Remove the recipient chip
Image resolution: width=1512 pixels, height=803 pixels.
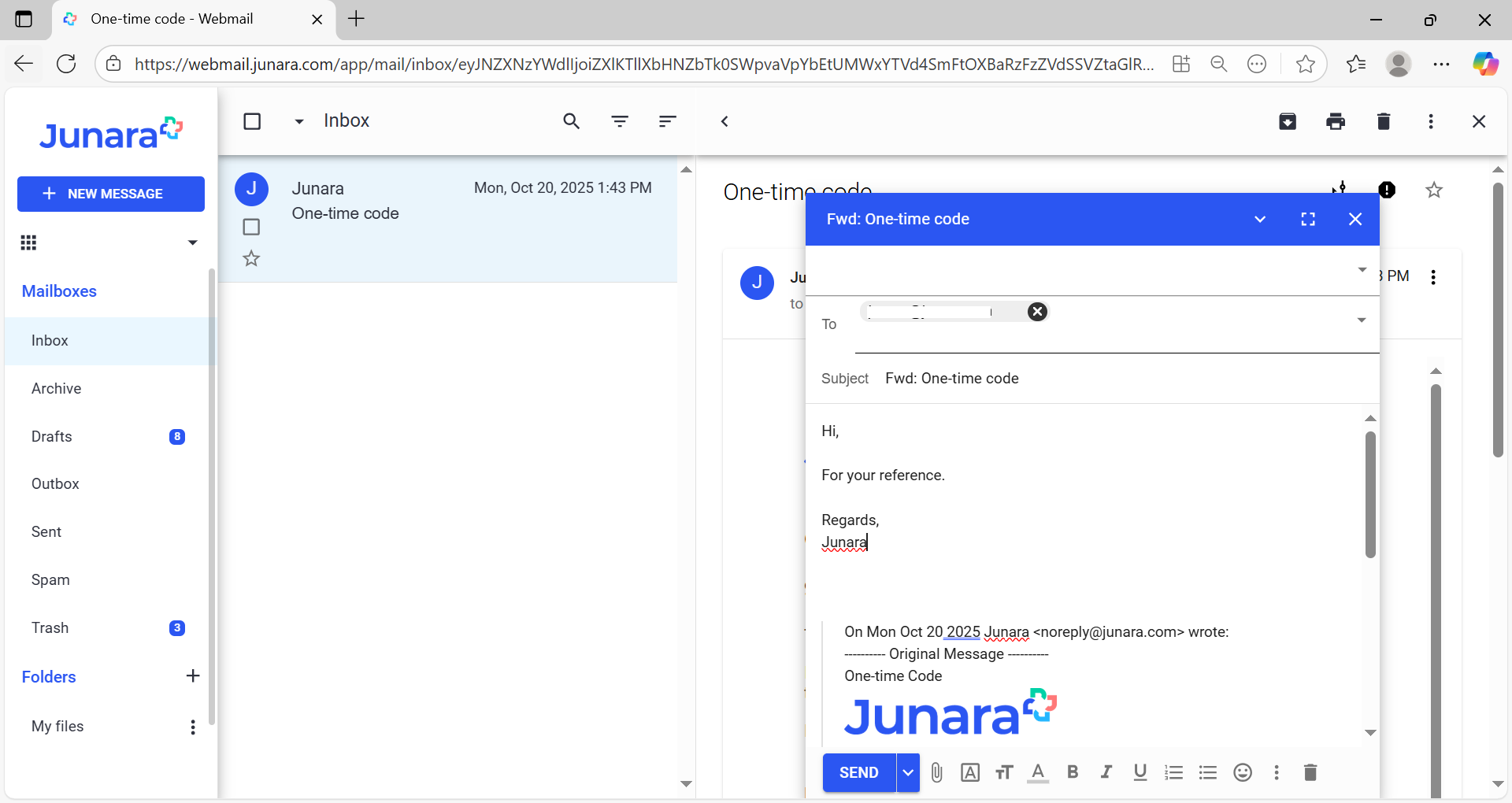click(x=1038, y=312)
